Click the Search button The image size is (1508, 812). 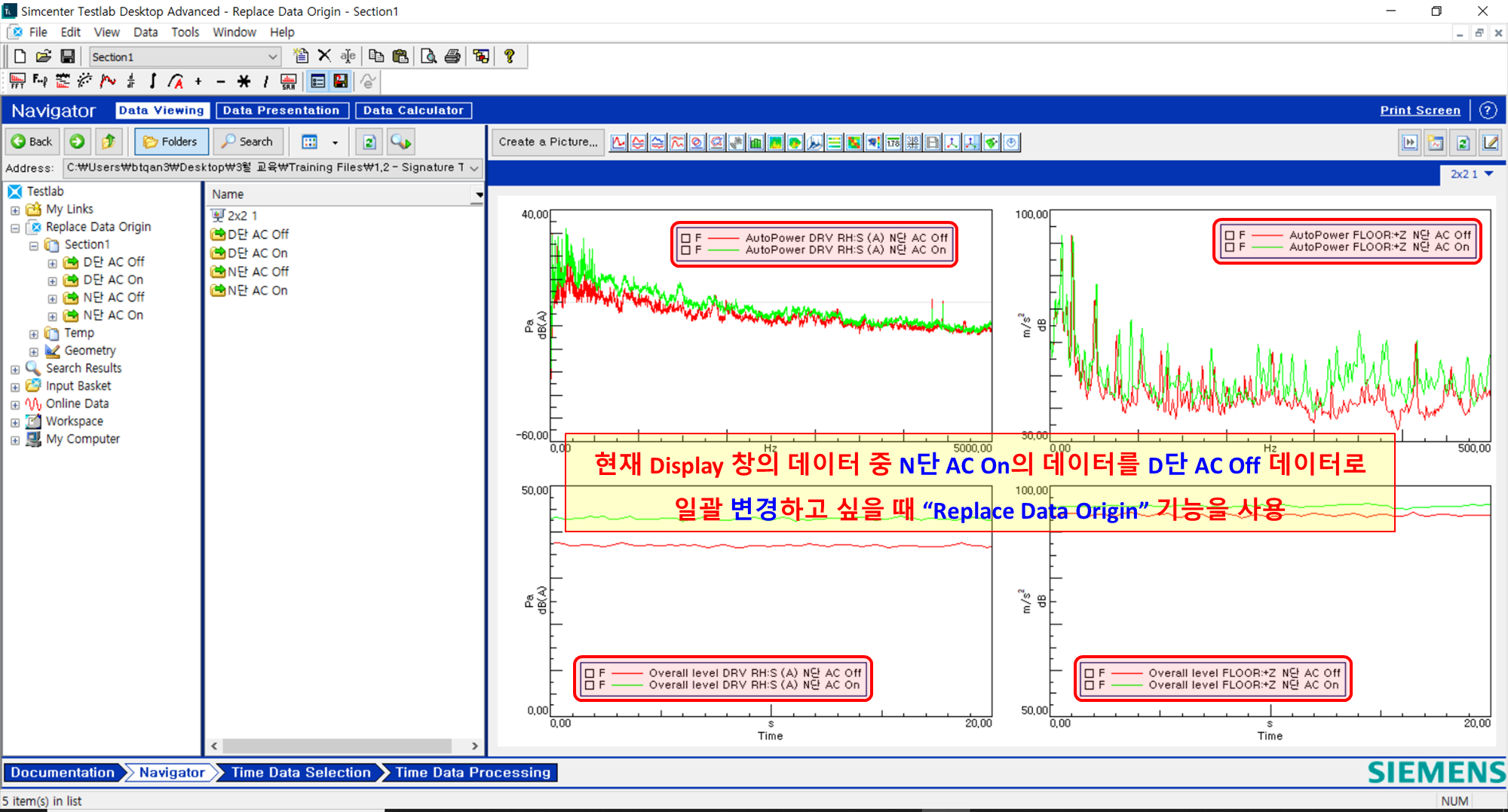tap(248, 141)
